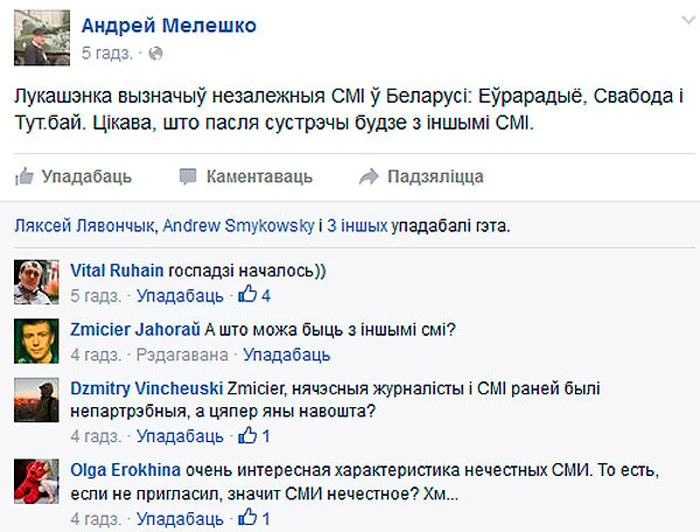The width and height of the screenshot is (700, 532).
Task: Like Zmicier Jahoraŭ's comment with Упадабаць
Action: click(287, 355)
